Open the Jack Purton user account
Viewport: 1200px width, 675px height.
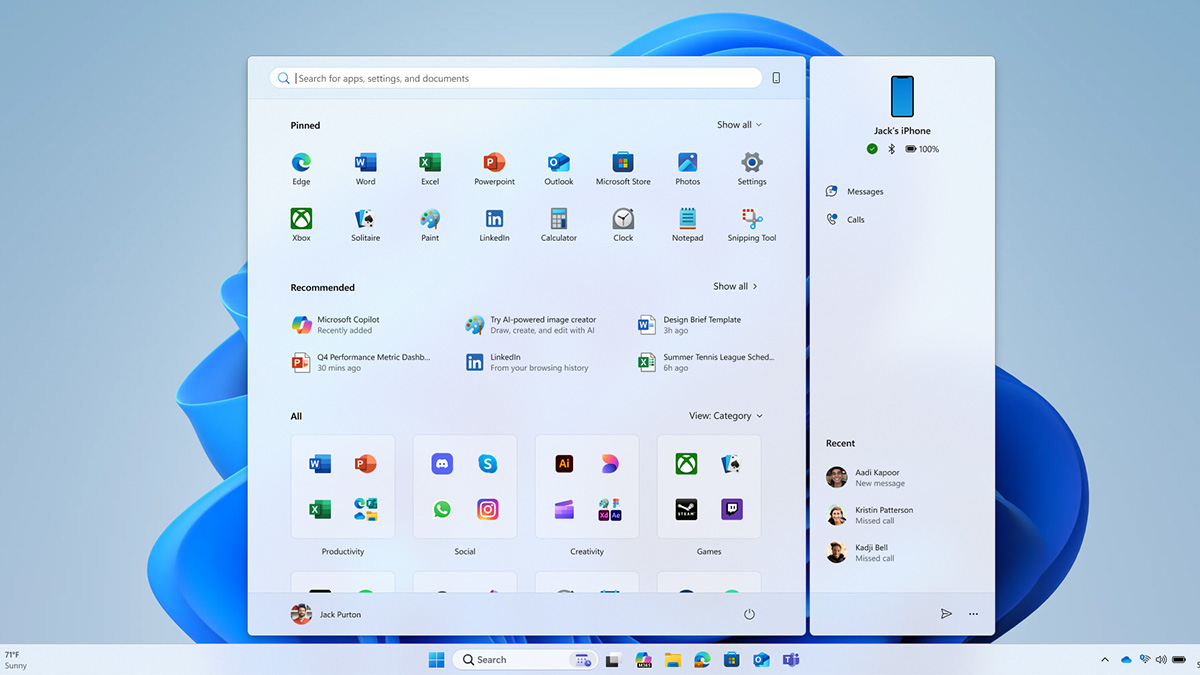point(326,614)
